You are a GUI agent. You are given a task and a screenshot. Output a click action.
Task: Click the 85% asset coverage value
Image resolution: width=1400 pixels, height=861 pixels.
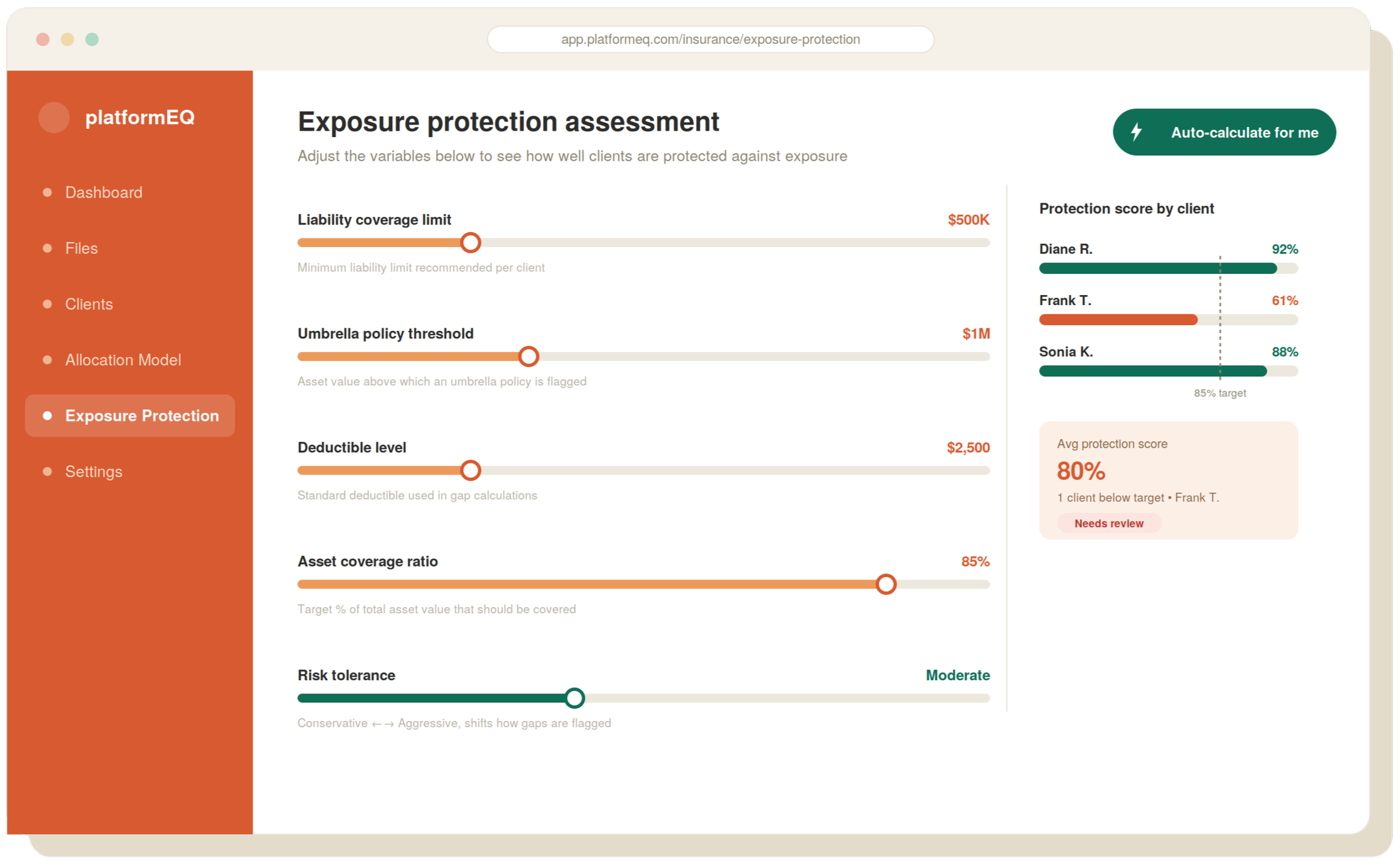[x=975, y=561]
